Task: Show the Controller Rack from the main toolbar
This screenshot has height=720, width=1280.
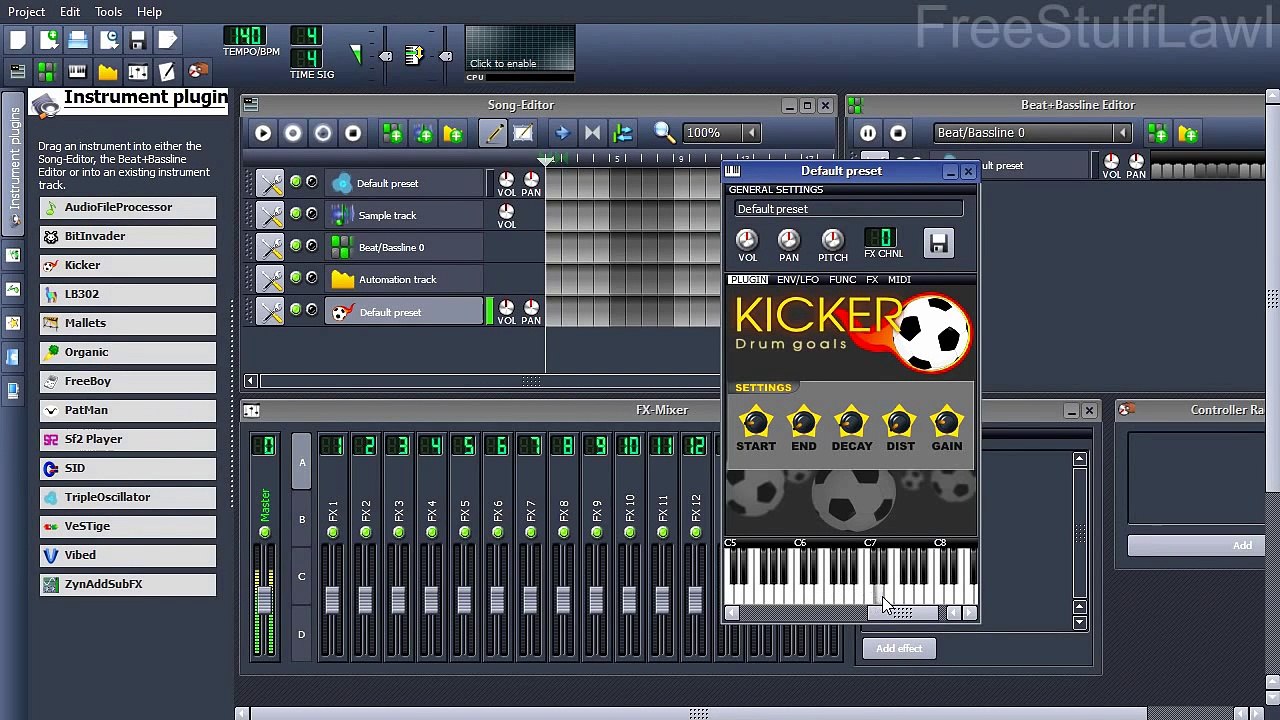Action: (198, 71)
